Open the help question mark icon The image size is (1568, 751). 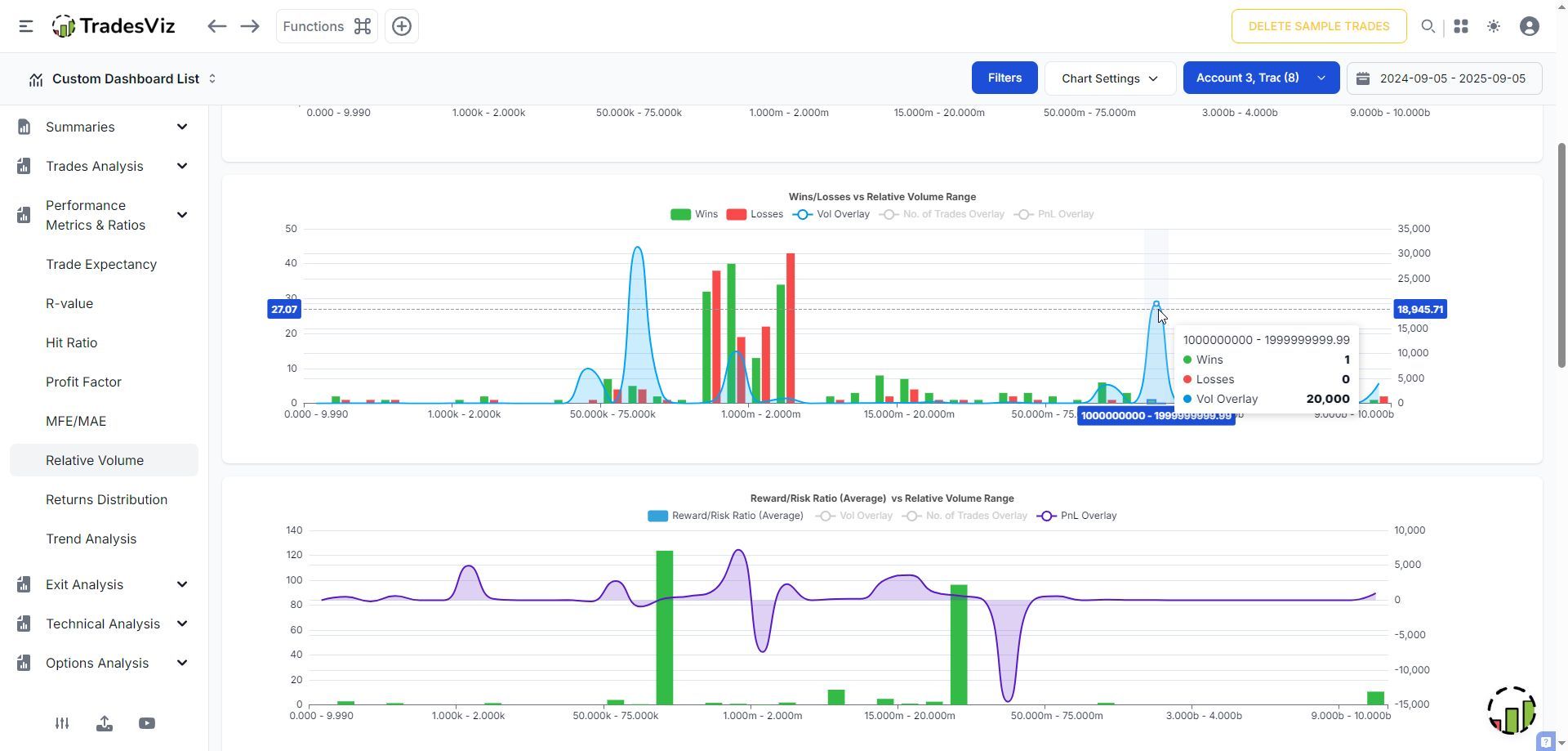click(x=1546, y=742)
